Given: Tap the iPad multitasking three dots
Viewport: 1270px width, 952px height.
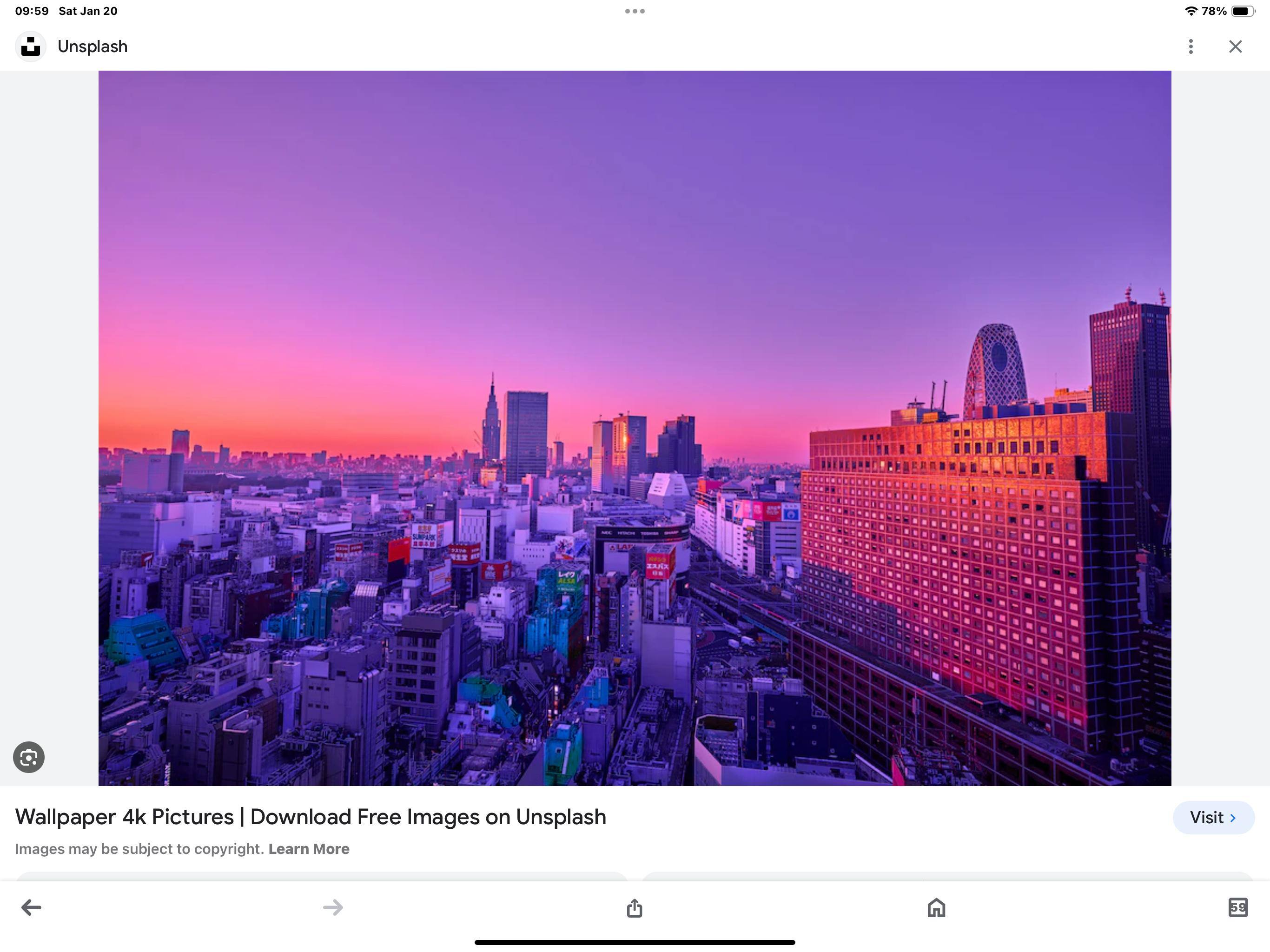Looking at the screenshot, I should coord(635,11).
